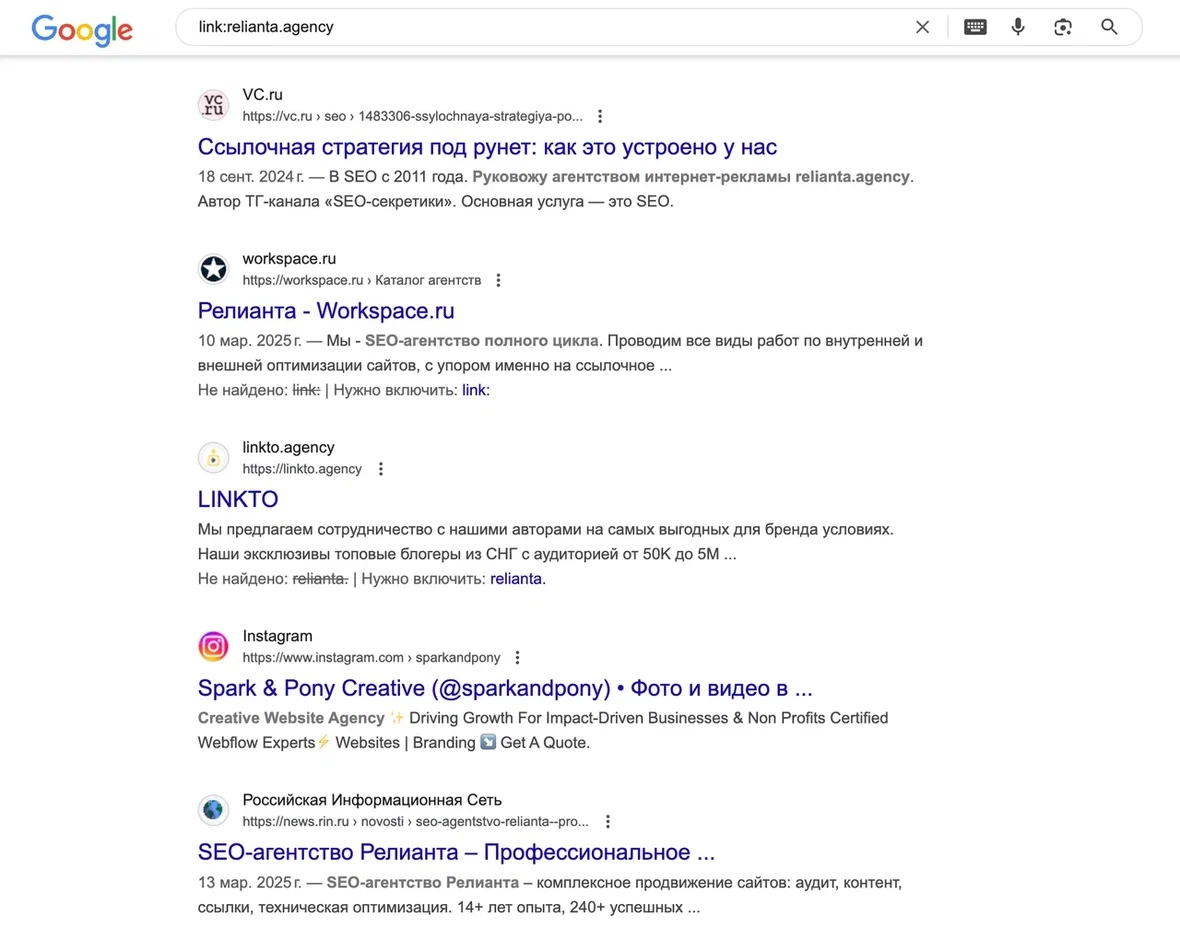Open three-dot menu for workspace.ru result
Image resolution: width=1180 pixels, height=940 pixels.
(x=498, y=281)
